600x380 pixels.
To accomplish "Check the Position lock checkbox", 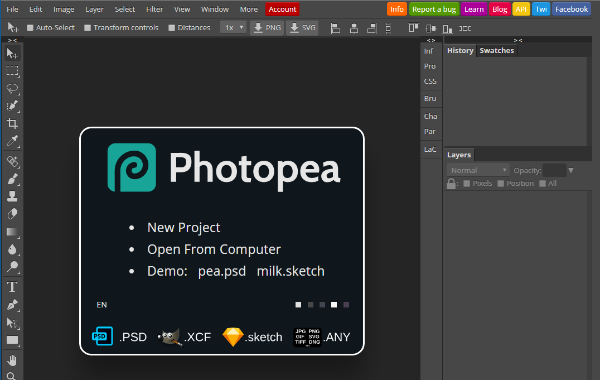I will coord(501,184).
